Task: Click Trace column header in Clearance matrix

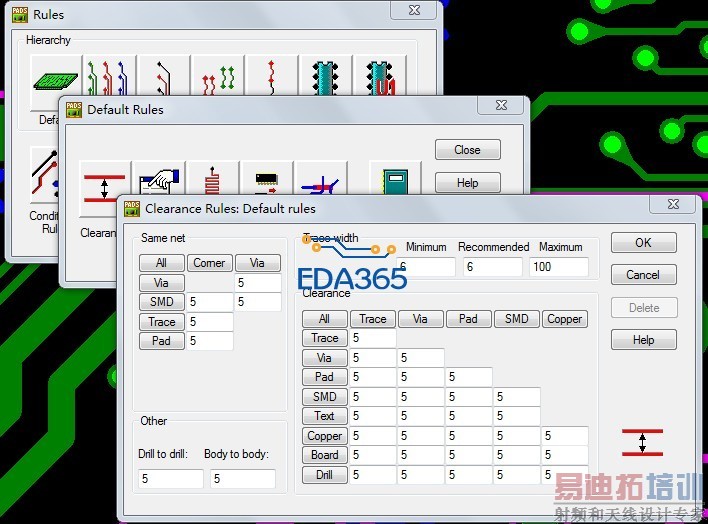Action: coord(373,319)
